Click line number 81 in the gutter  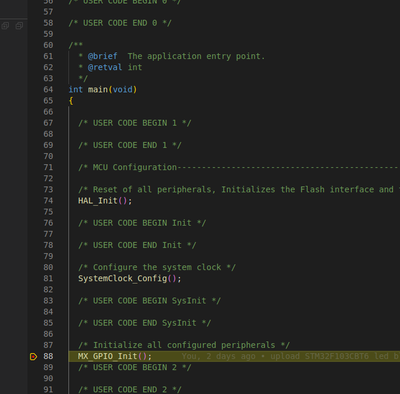tap(48, 278)
